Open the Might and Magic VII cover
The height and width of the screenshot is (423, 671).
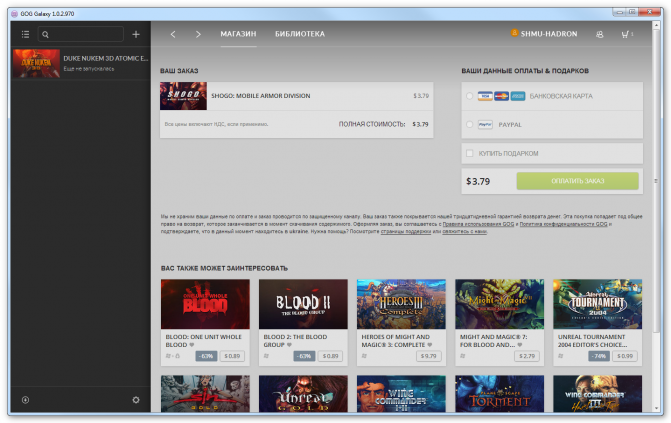tap(499, 304)
